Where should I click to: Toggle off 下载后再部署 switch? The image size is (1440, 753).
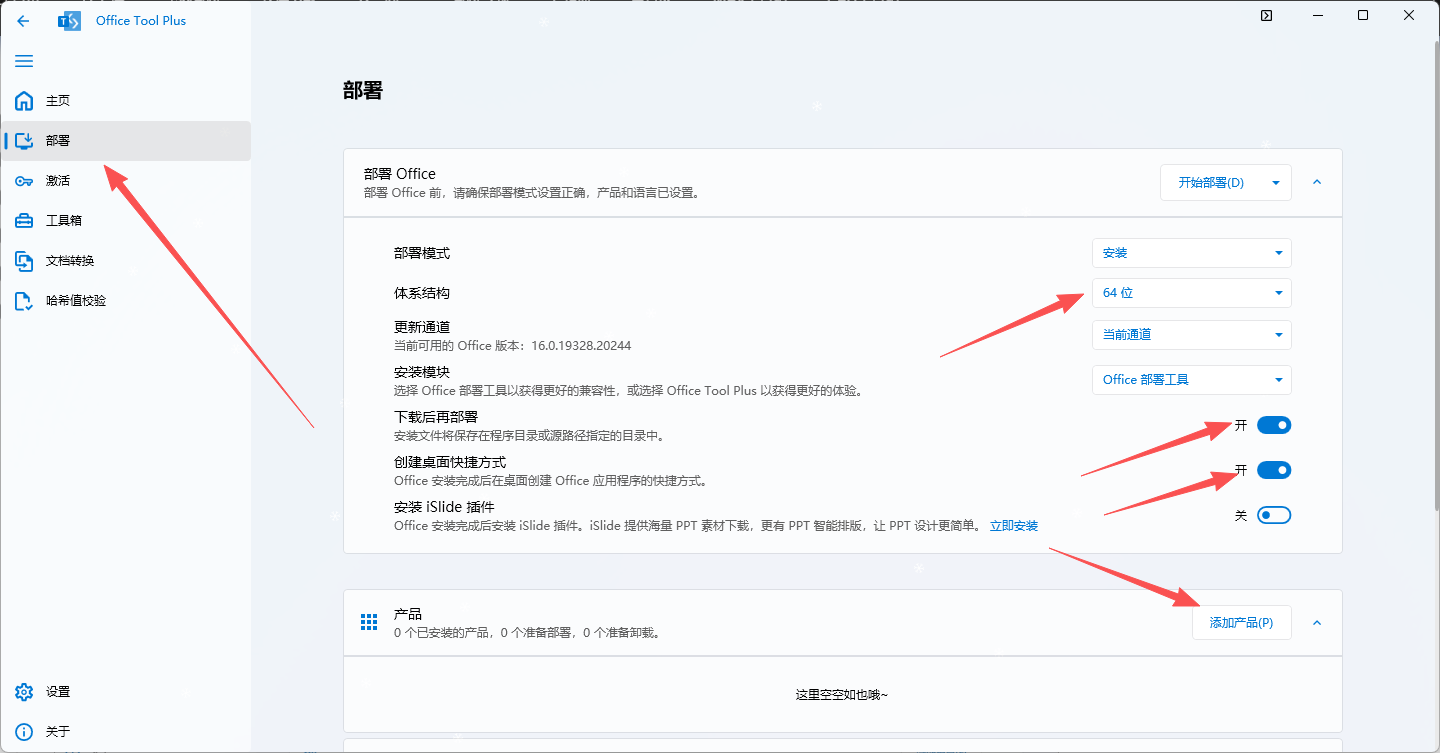tap(1274, 424)
